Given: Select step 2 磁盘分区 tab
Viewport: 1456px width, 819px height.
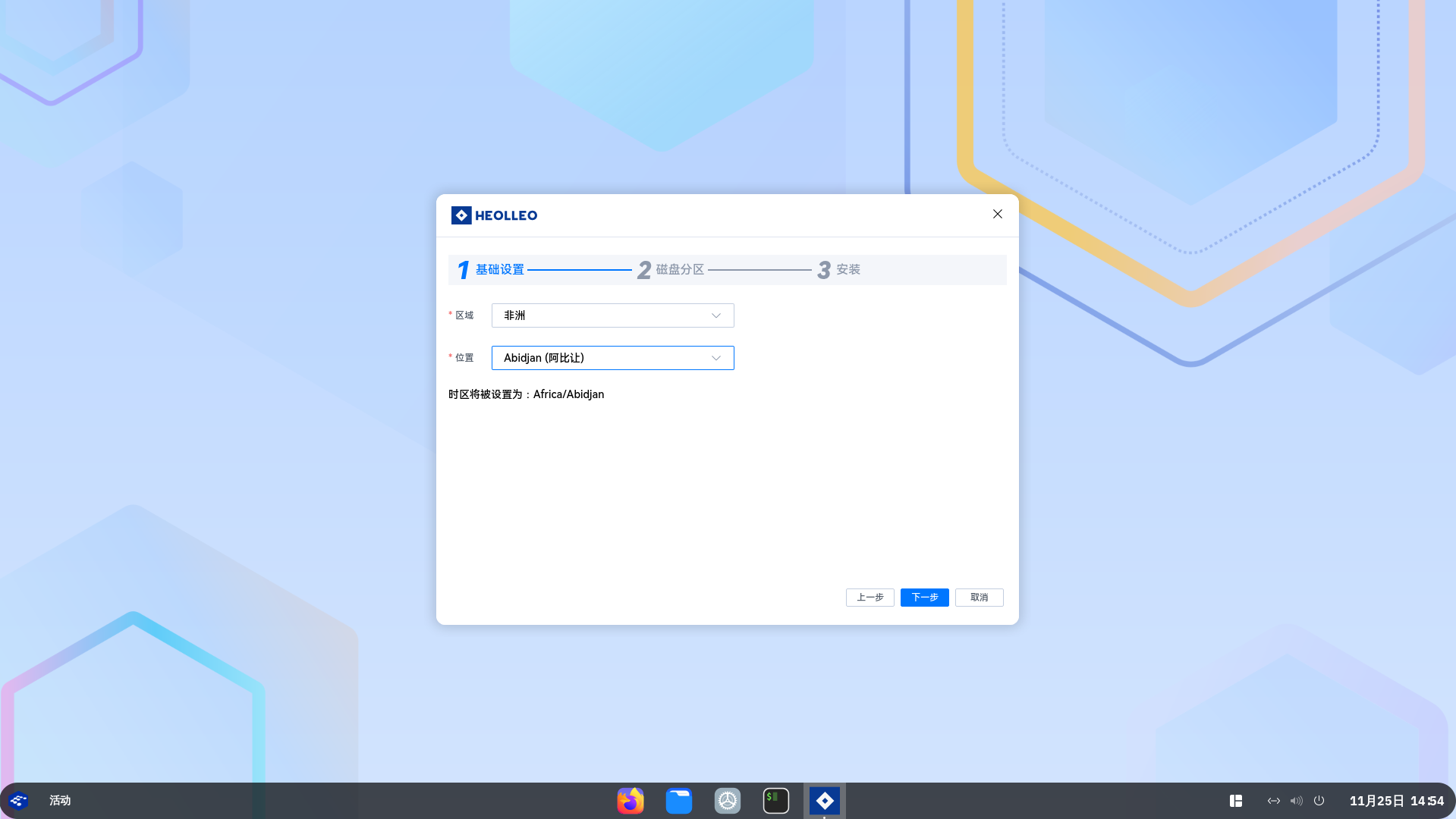Looking at the screenshot, I should [x=671, y=270].
